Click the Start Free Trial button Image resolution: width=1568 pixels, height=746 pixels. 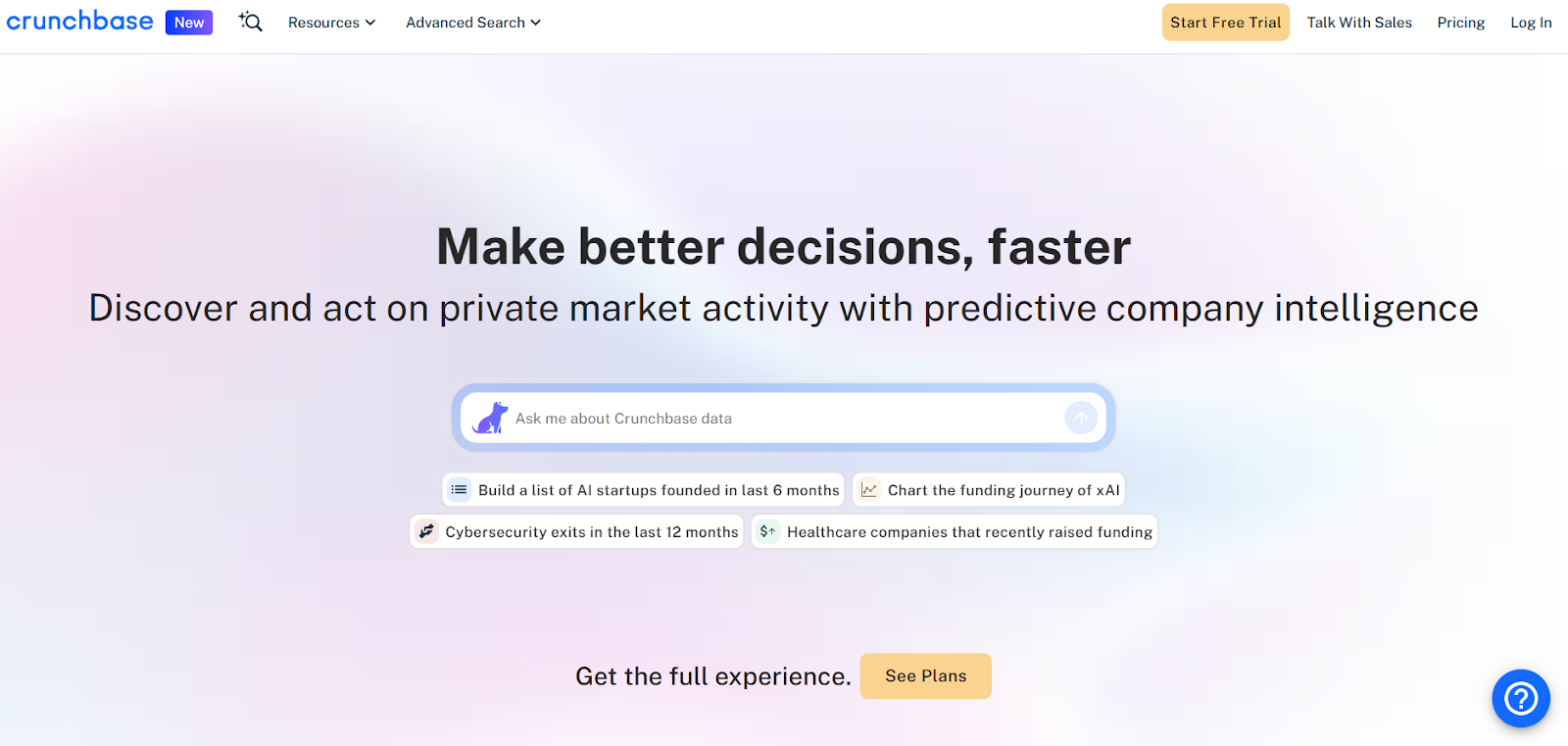pos(1225,23)
